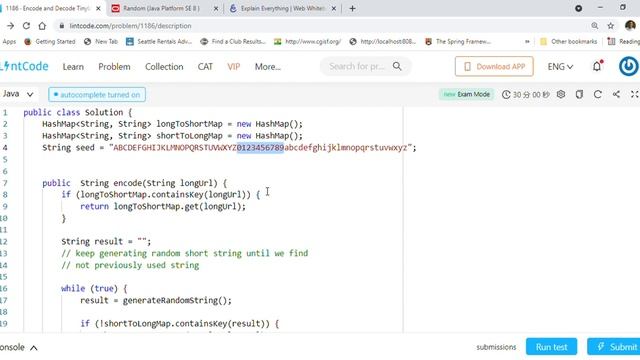The height and width of the screenshot is (360, 640).
Task: Open the browser zoom magnifier icon
Action: tap(595, 26)
